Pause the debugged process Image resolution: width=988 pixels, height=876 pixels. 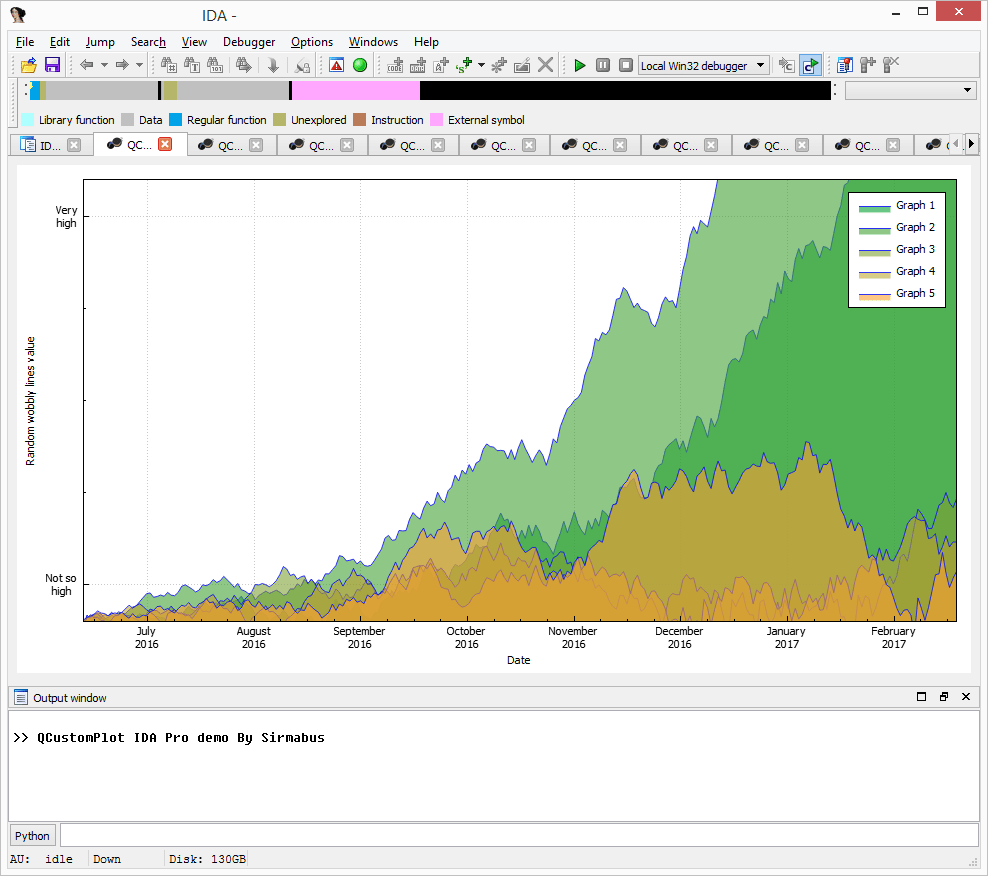[x=603, y=65]
